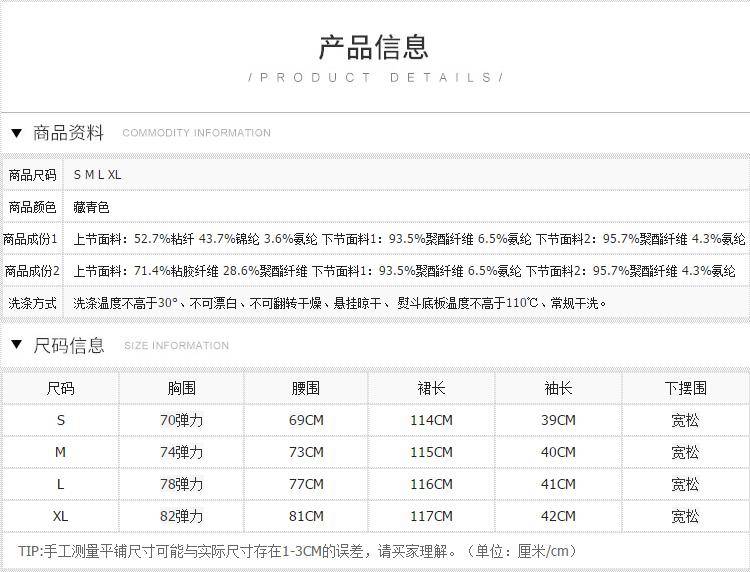Click the 藏青色 color value
The width and height of the screenshot is (750, 572).
[x=91, y=207]
